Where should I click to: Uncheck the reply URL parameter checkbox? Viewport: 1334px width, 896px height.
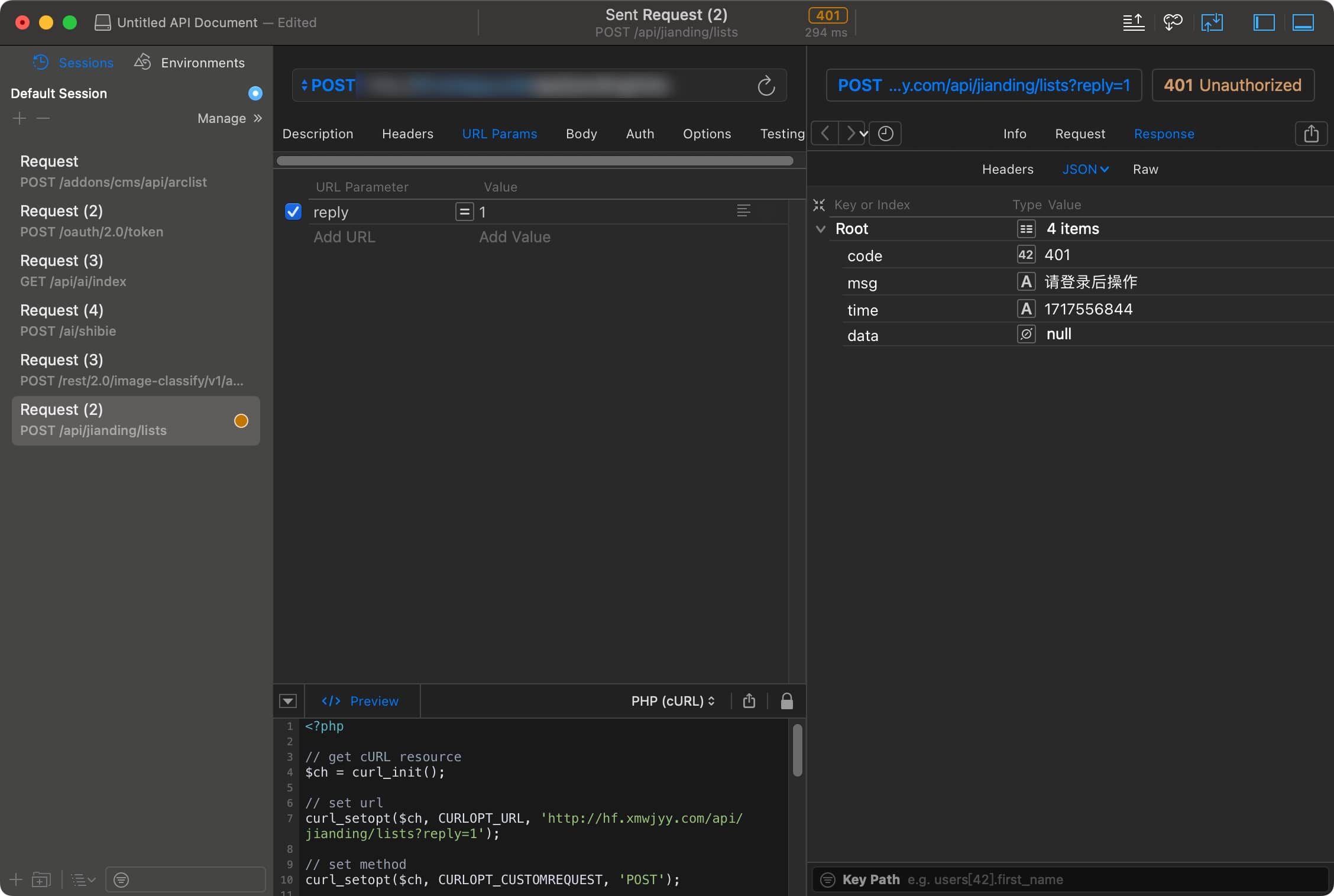293,212
